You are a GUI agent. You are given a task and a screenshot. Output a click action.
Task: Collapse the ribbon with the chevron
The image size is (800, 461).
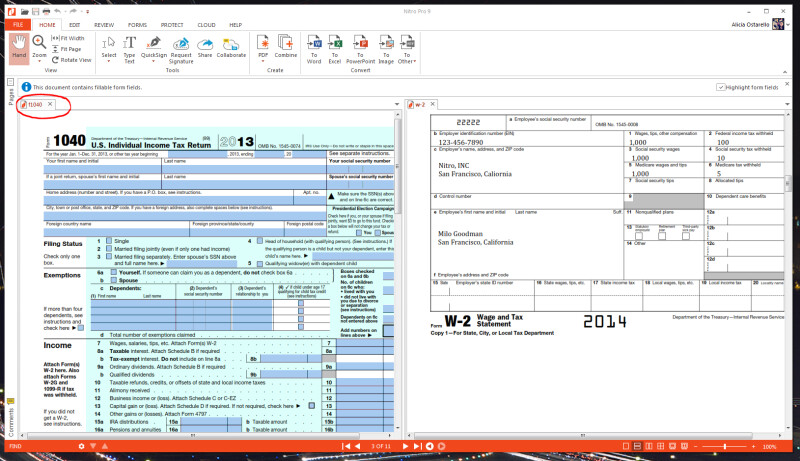785,72
